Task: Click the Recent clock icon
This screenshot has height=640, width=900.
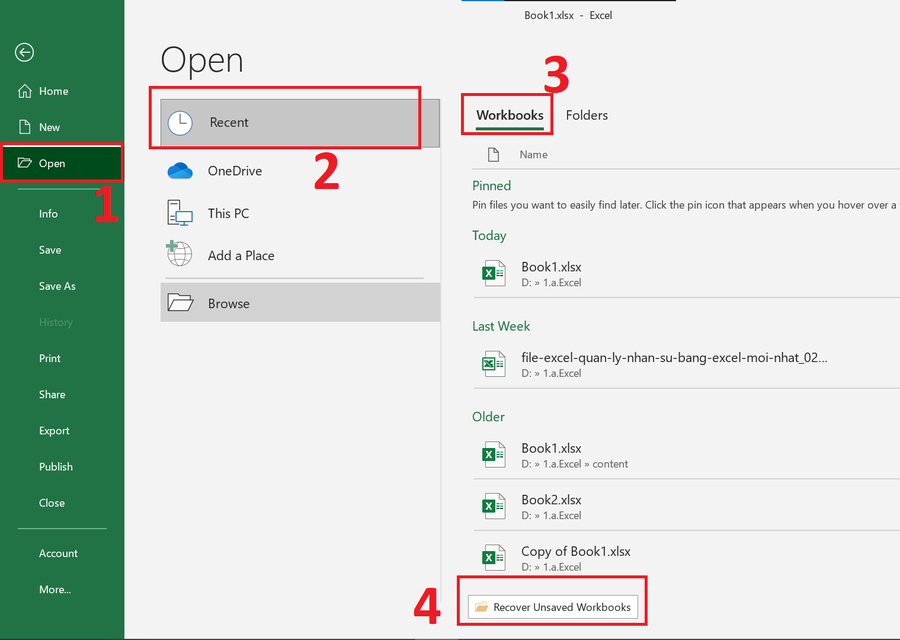Action: pos(180,123)
